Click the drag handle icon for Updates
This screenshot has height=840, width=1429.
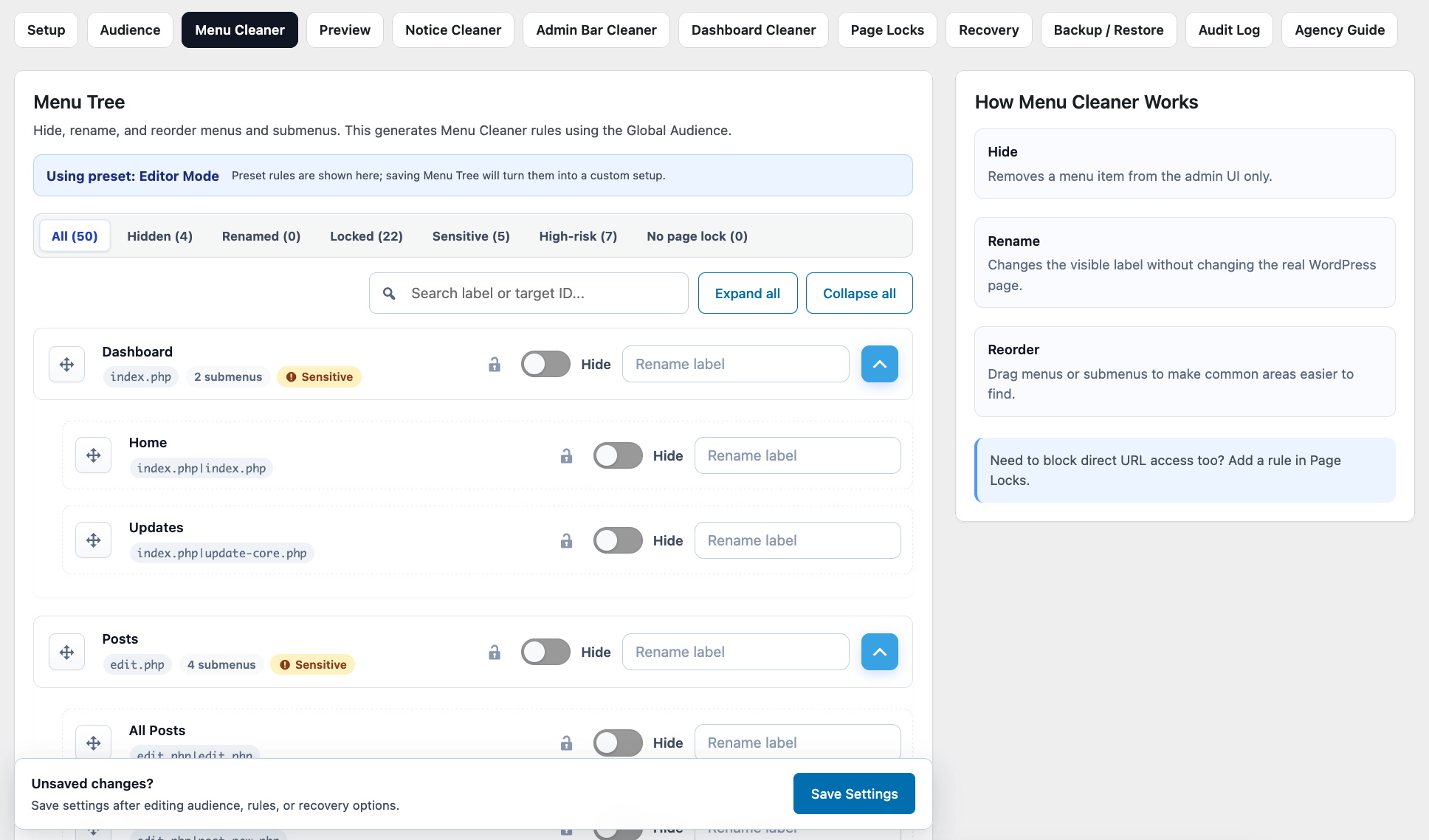tap(94, 540)
